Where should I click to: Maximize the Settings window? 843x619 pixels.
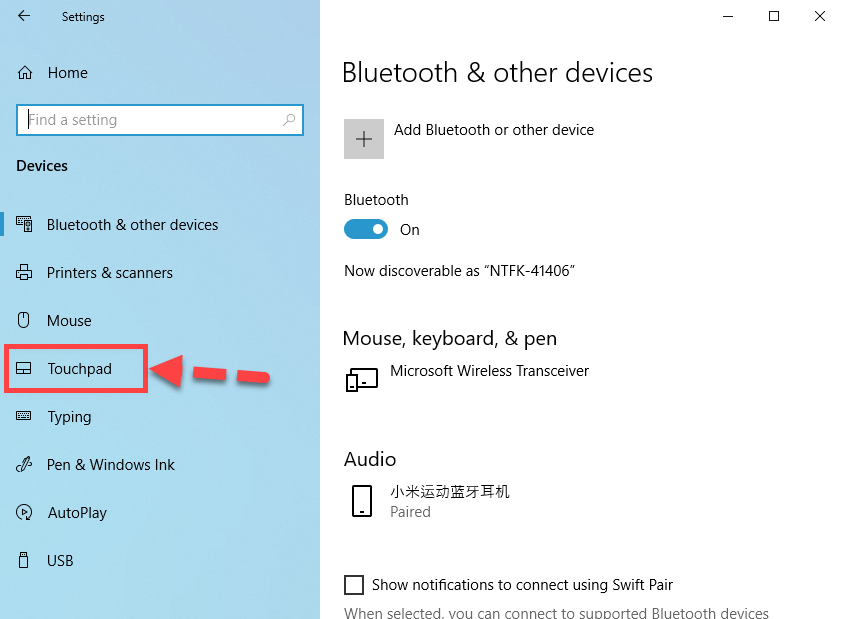tap(773, 16)
